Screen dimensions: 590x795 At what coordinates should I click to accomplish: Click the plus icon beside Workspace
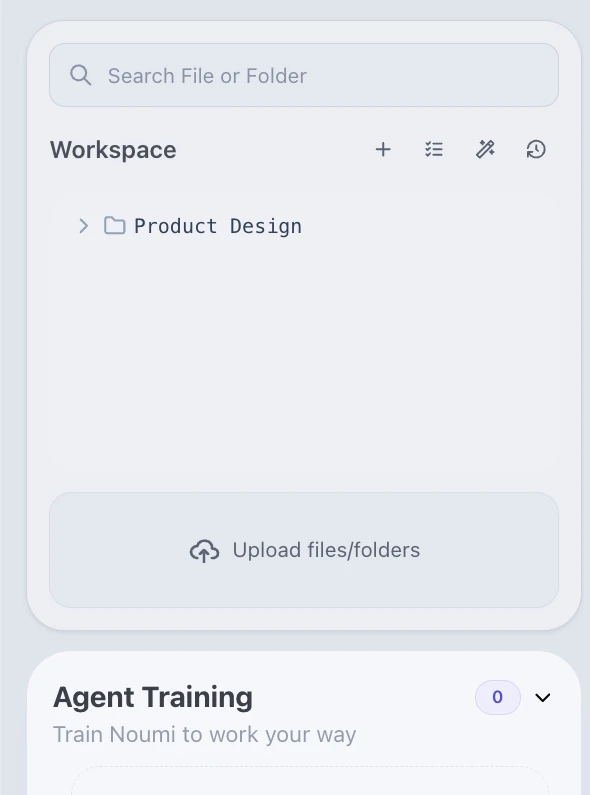pyautogui.click(x=383, y=150)
